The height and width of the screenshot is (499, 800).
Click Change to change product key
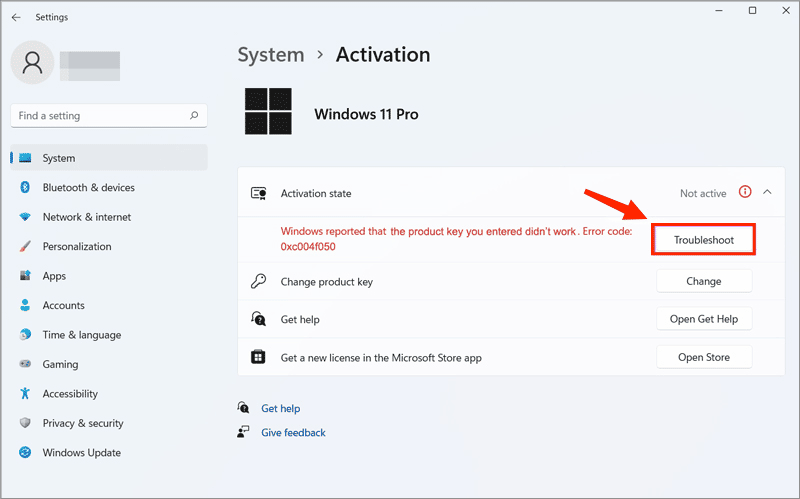coord(704,281)
